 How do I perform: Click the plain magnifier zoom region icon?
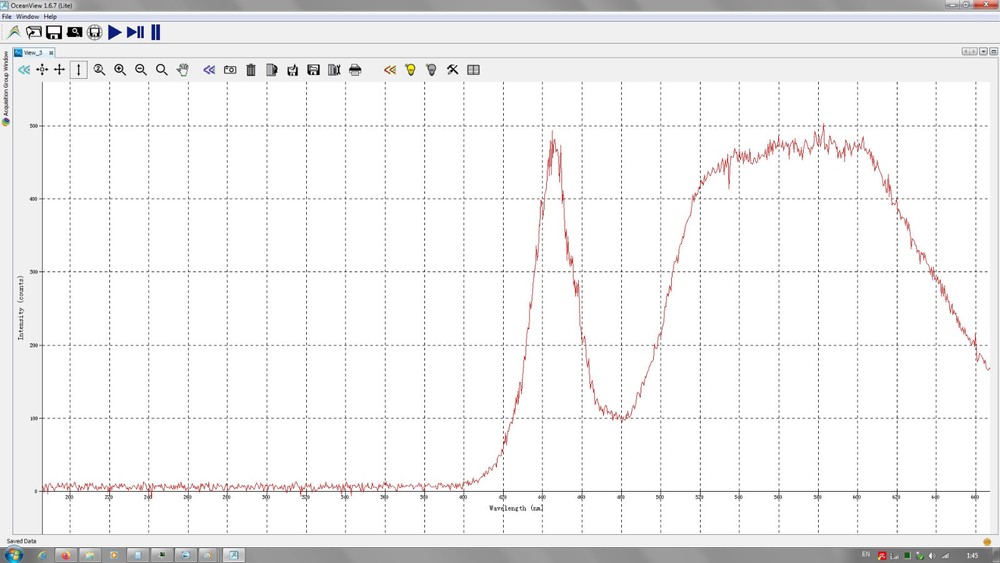coord(162,69)
